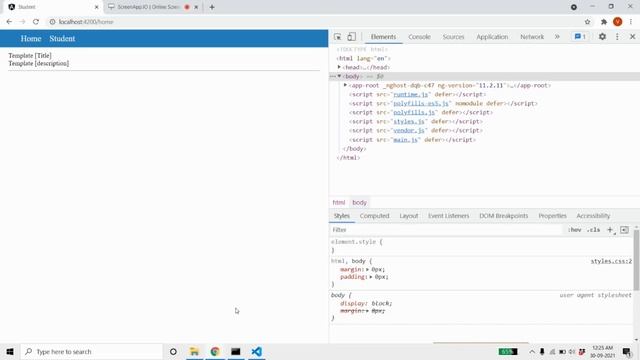Open the runtime.js script link

[x=410, y=94]
